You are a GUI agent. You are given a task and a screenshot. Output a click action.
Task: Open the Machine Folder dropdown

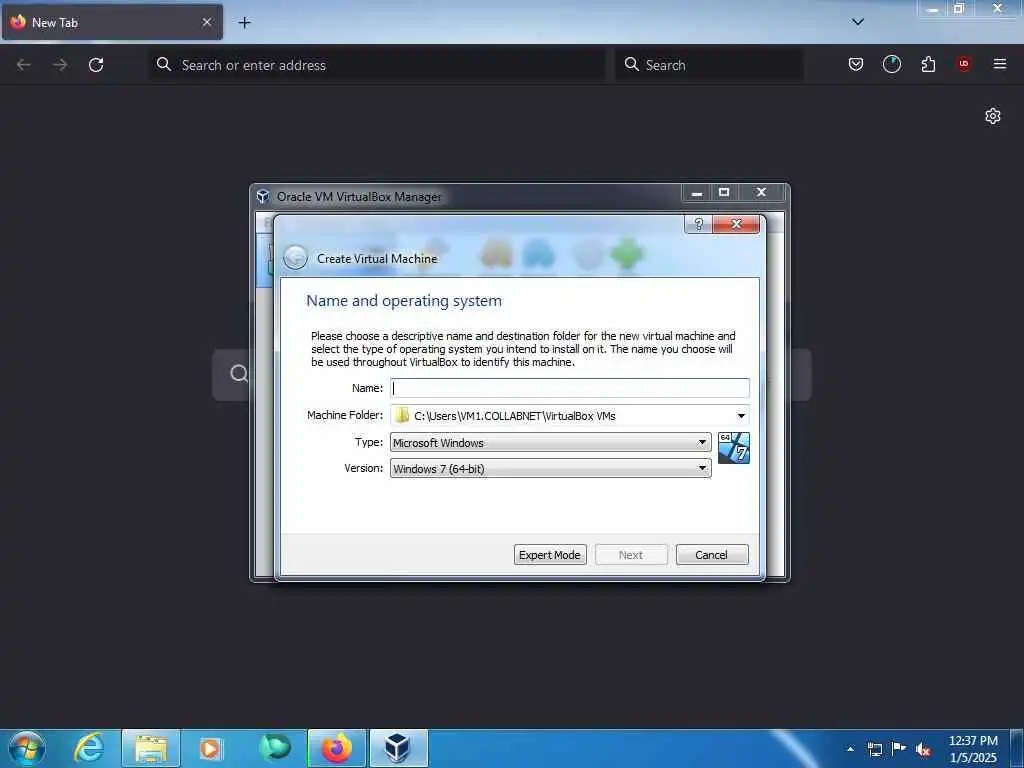[741, 416]
